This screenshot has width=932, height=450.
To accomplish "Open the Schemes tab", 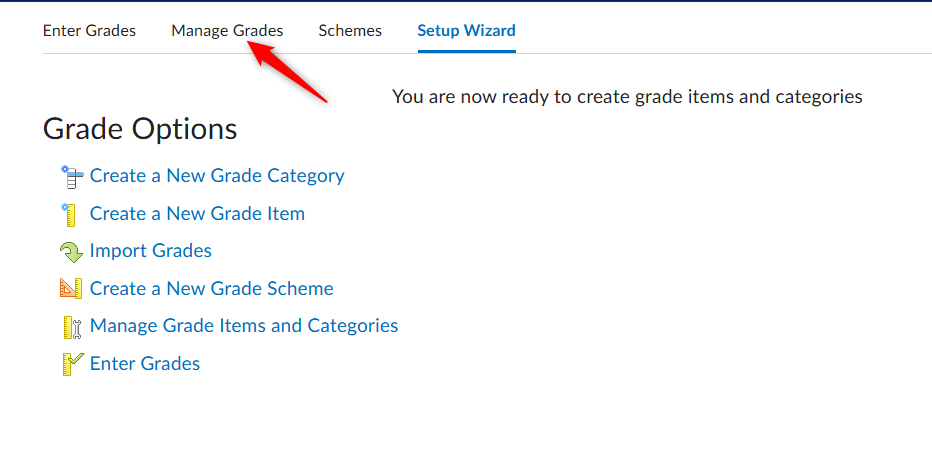I will pos(350,30).
